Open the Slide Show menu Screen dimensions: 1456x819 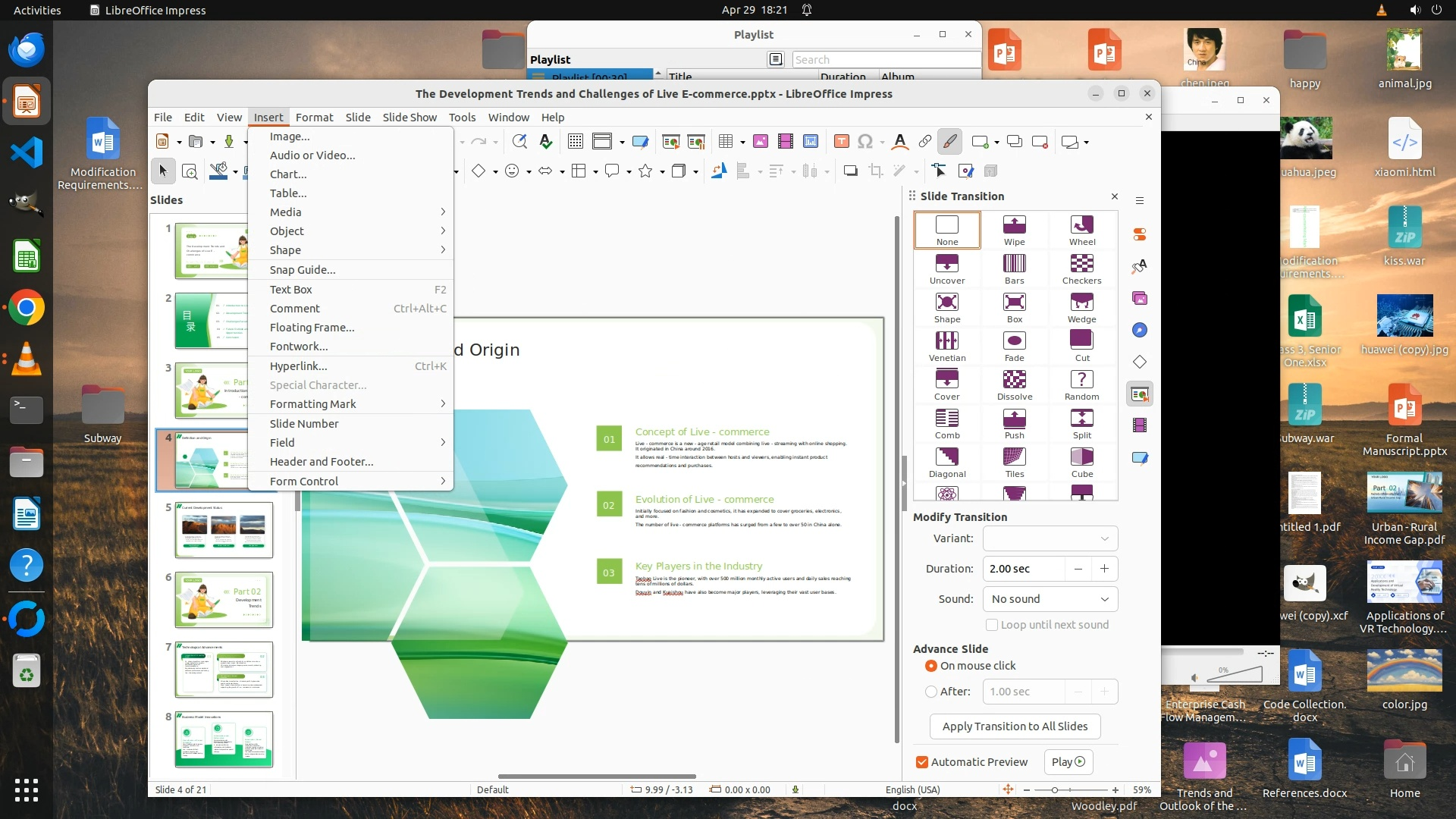pyautogui.click(x=409, y=118)
